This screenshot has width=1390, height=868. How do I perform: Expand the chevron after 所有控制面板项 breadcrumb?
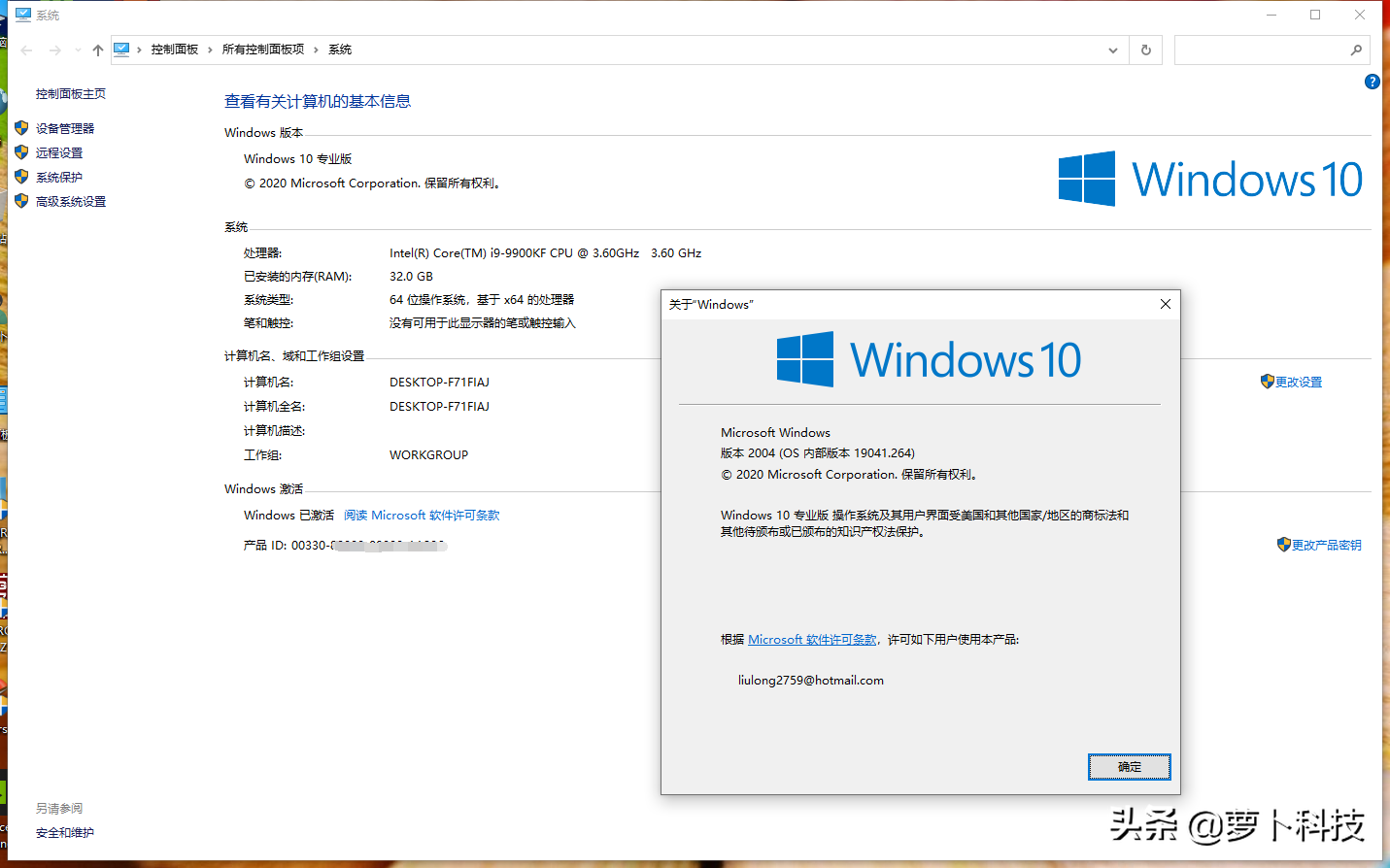tap(316, 50)
